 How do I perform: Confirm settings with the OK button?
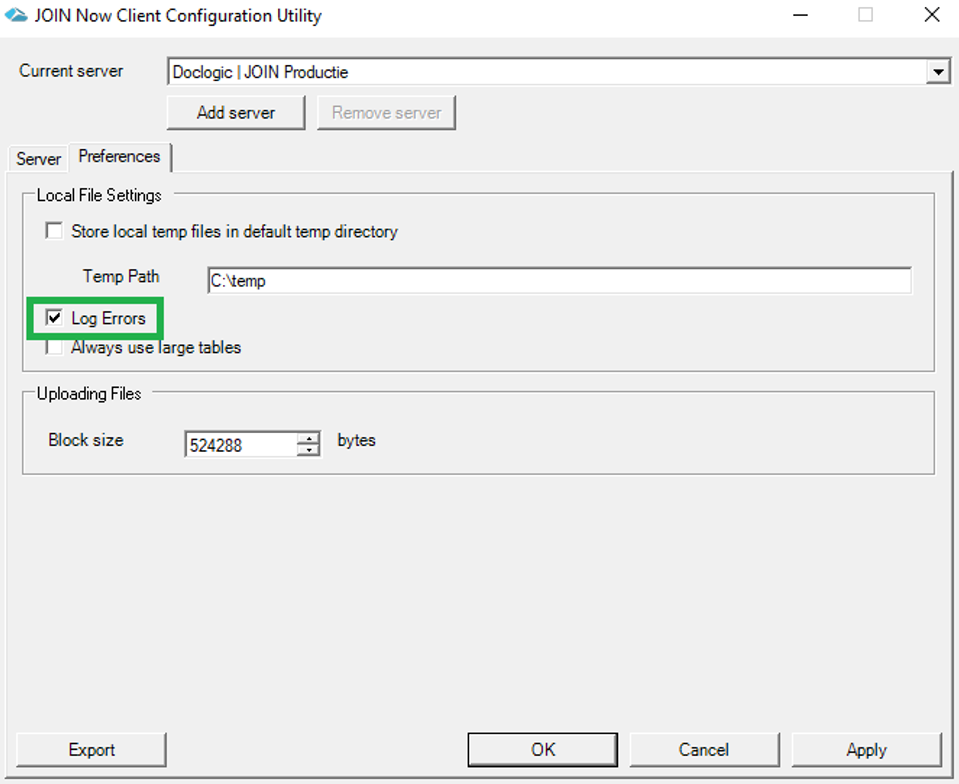[542, 749]
